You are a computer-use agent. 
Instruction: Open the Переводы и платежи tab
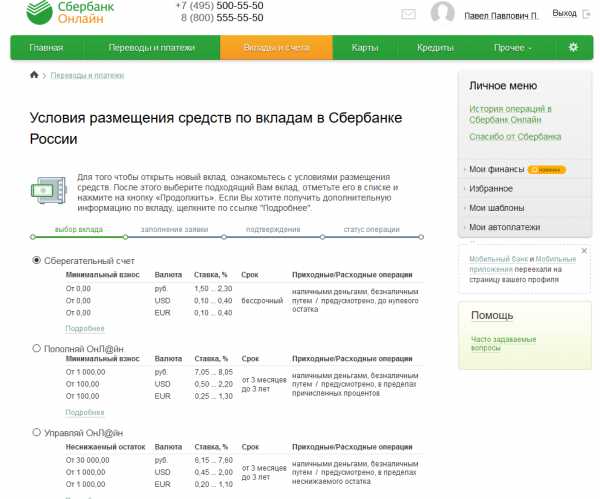click(x=152, y=48)
